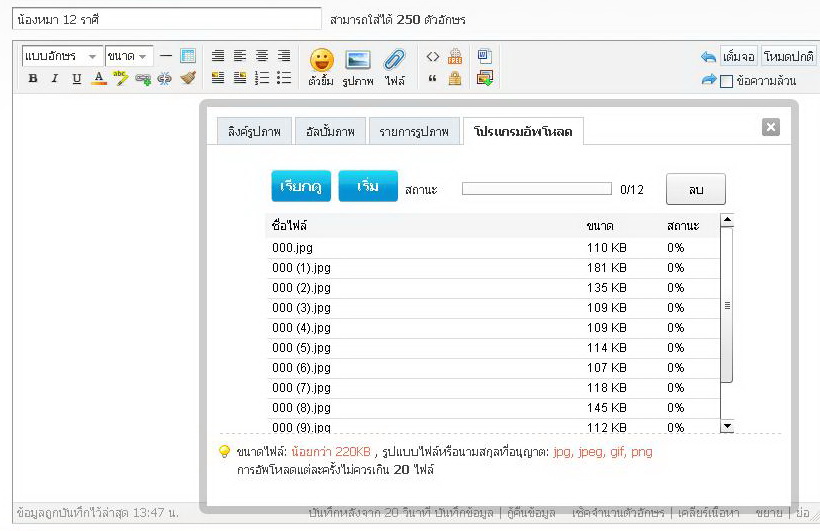Open the ขนาด font size dropdown

[129, 55]
